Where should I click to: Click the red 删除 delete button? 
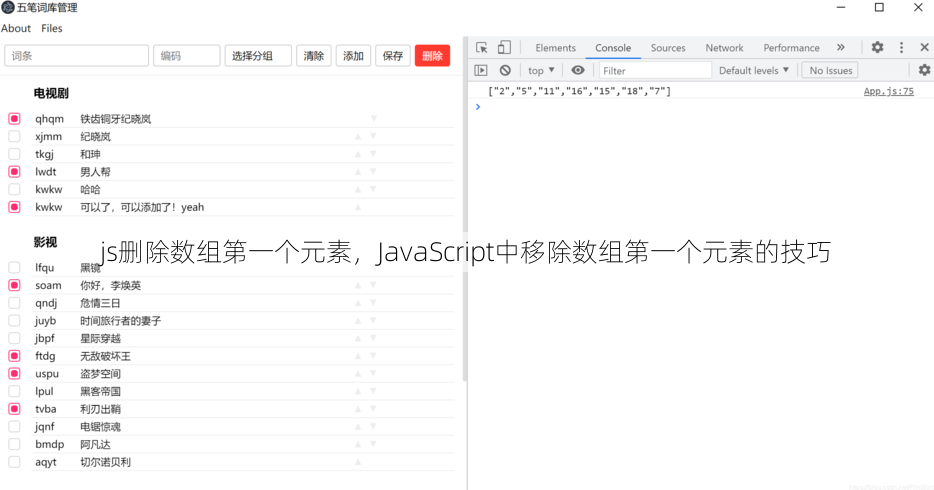coord(432,56)
